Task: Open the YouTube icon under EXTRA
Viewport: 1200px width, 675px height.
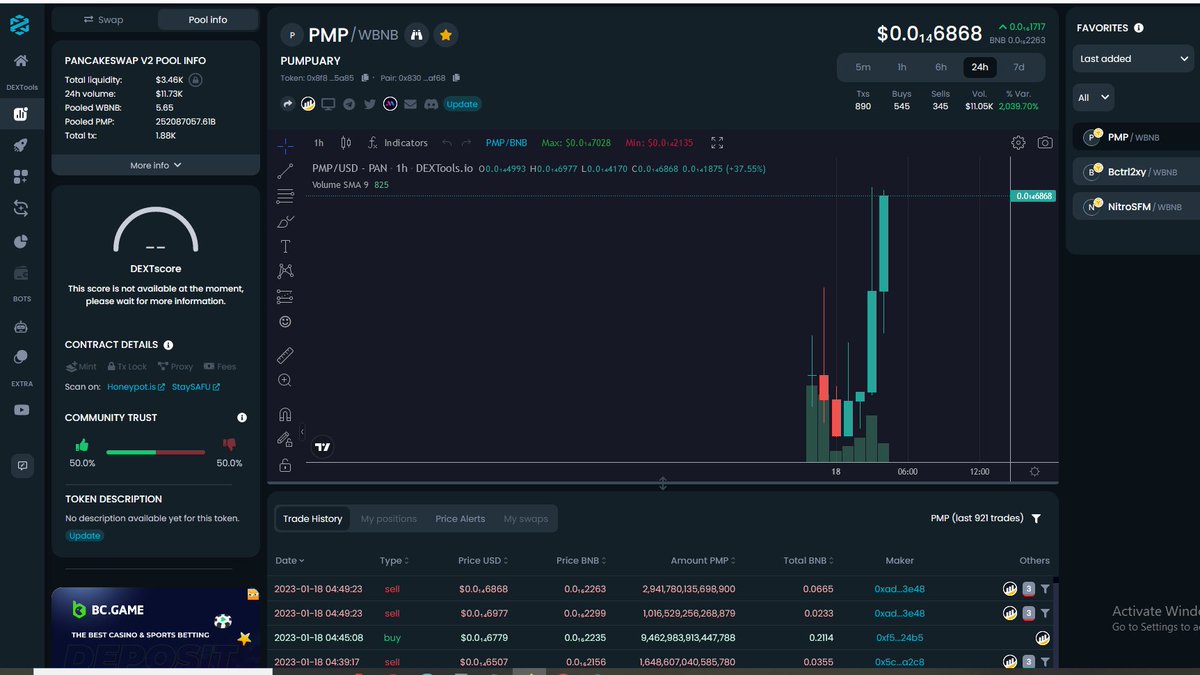Action: click(x=21, y=410)
